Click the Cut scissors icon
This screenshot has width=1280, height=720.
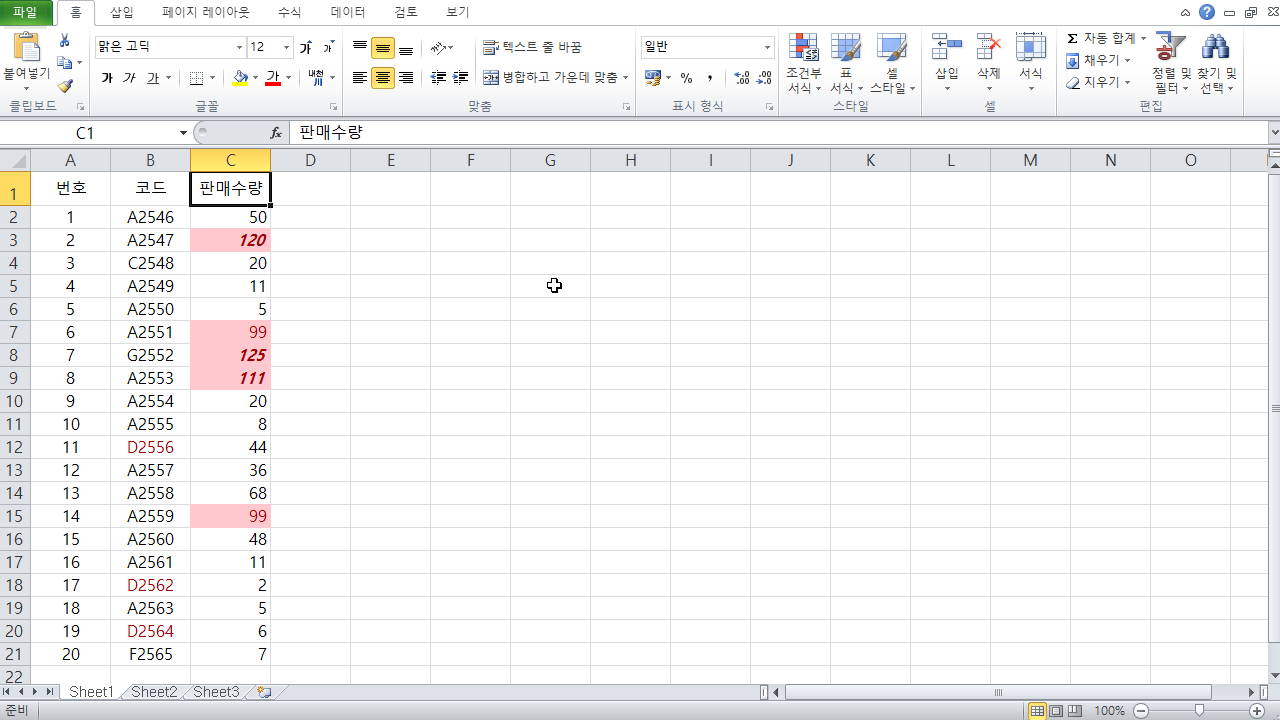coord(65,41)
